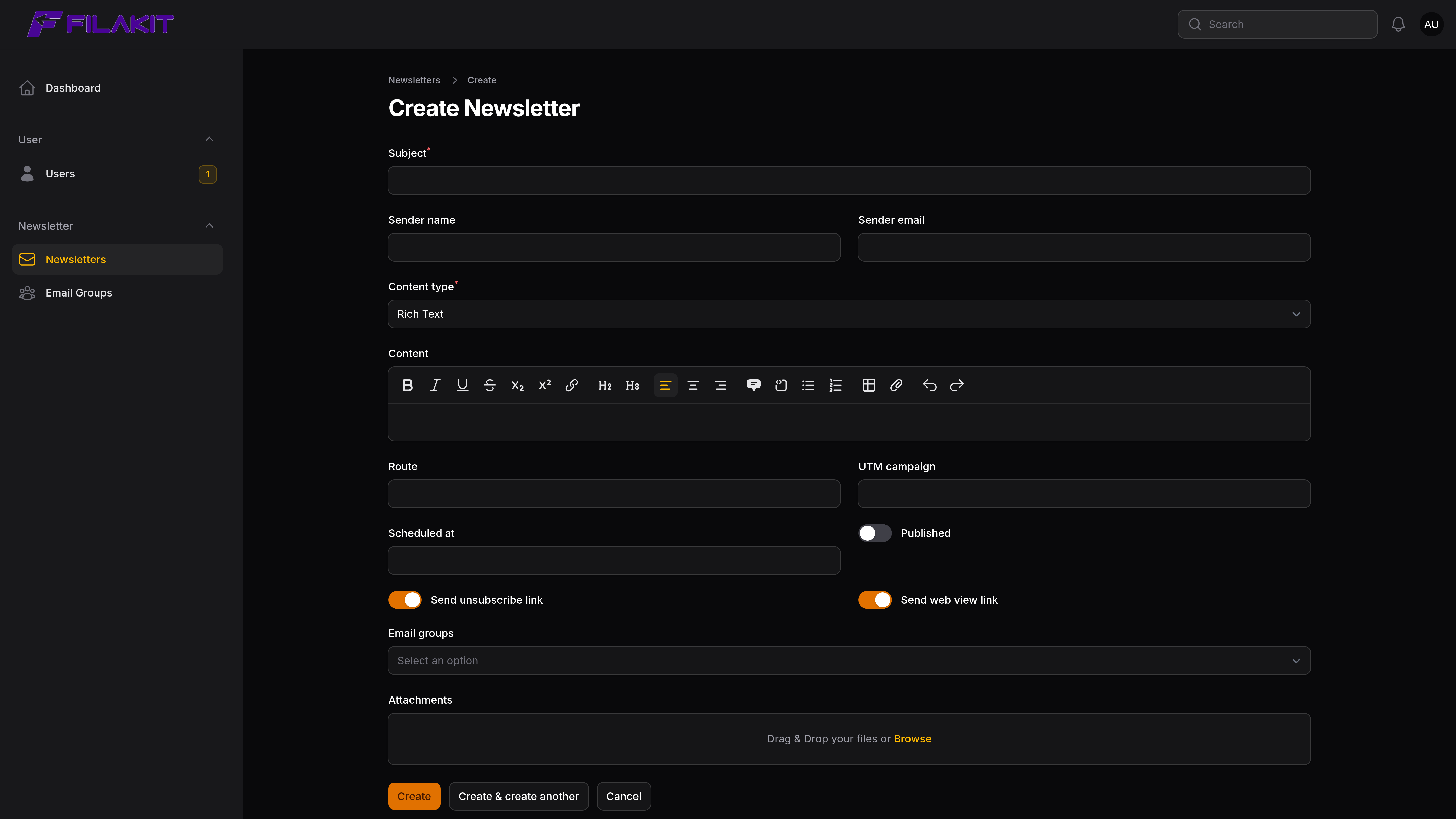Disable Send unsubscribe link toggle
1456x819 pixels.
(404, 600)
